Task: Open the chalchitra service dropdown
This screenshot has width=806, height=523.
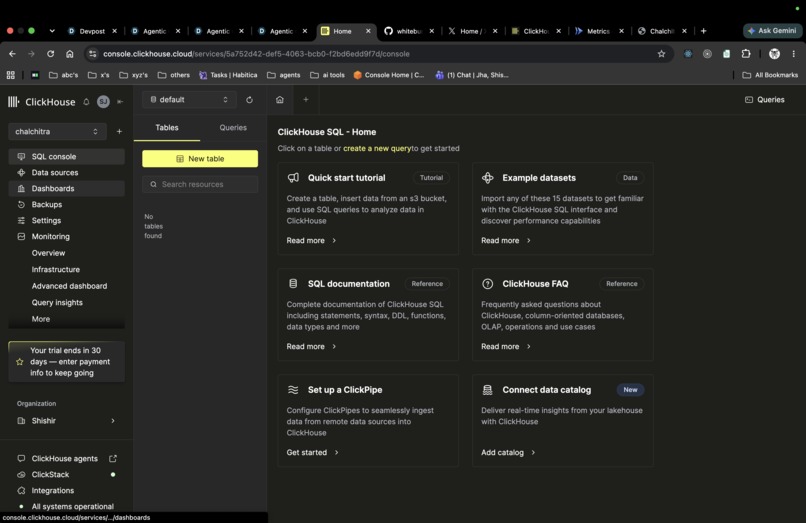Action: (57, 132)
